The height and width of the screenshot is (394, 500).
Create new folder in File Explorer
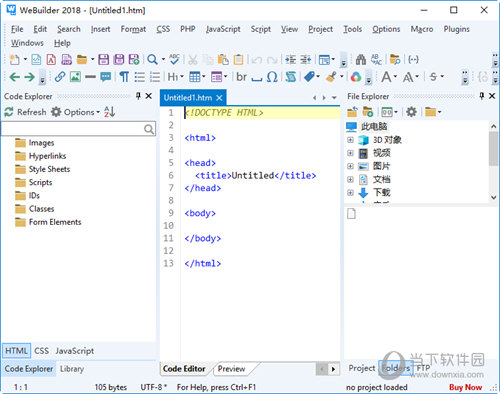pyautogui.click(x=368, y=112)
